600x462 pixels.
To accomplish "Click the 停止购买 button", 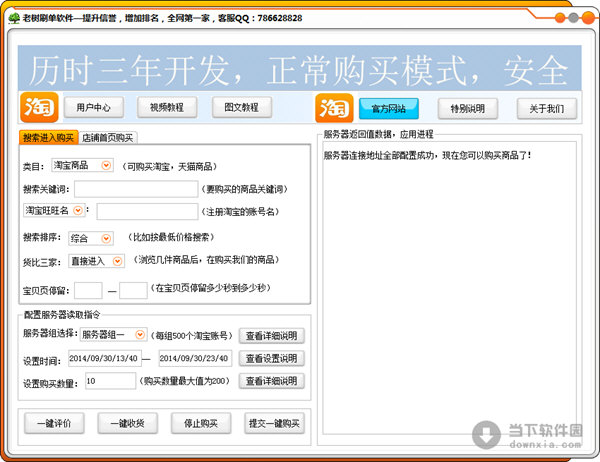I will [x=201, y=423].
